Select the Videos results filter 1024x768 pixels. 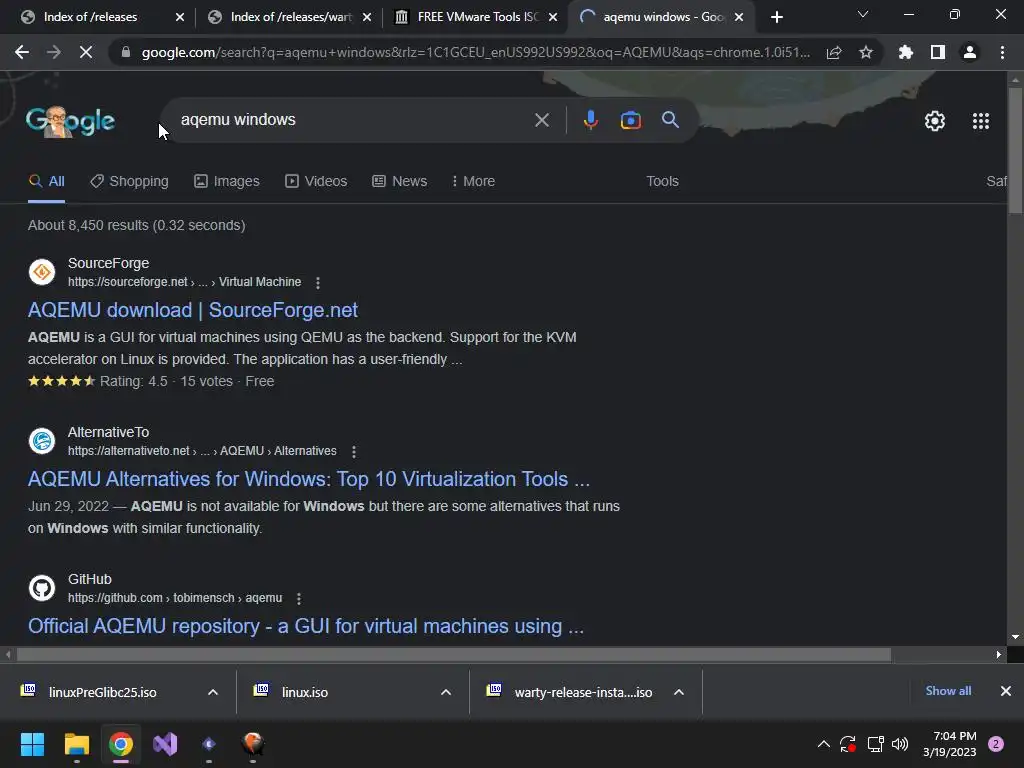(x=316, y=181)
